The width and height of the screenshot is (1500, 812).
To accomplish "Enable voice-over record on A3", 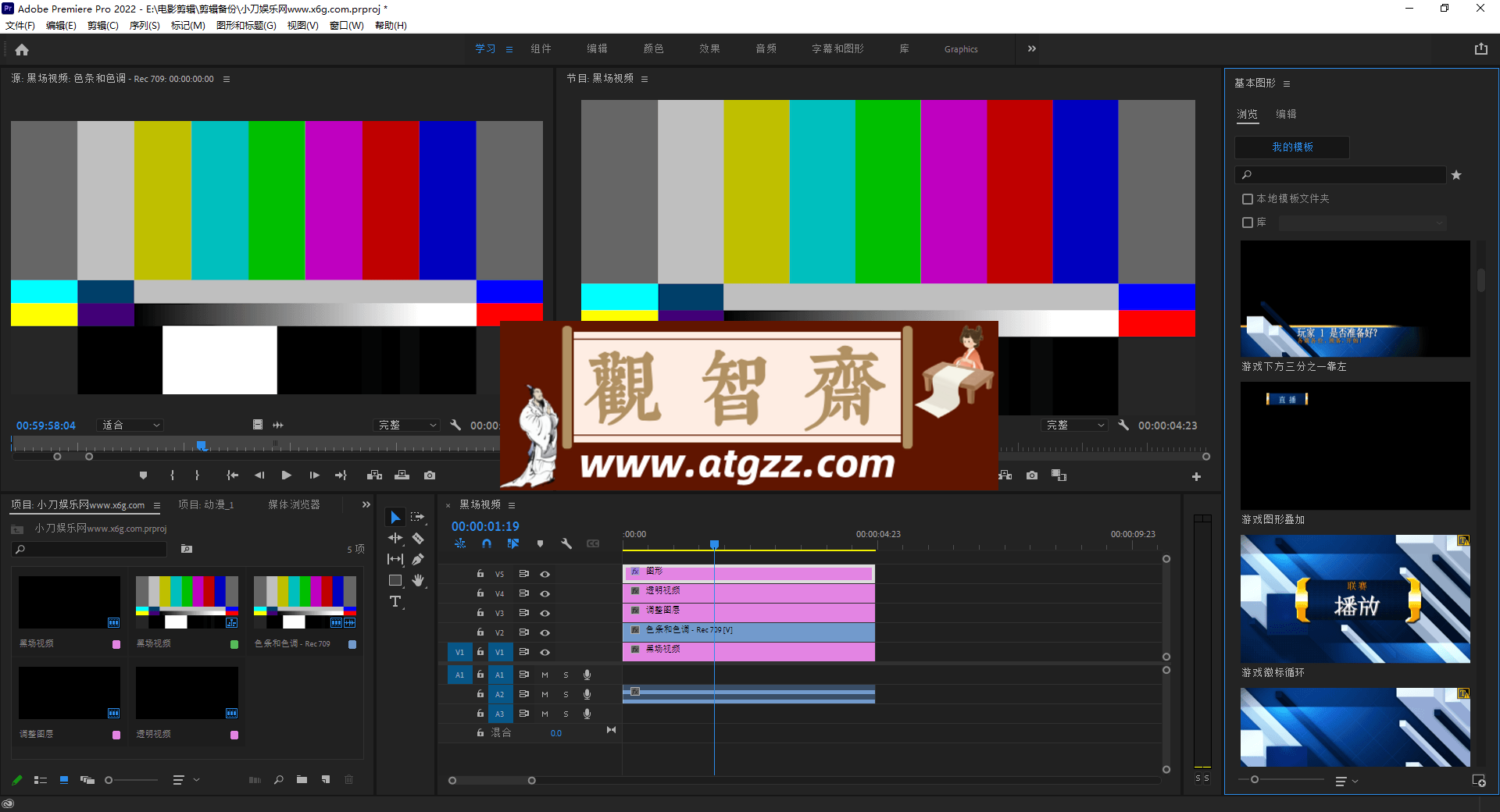I will tap(587, 714).
